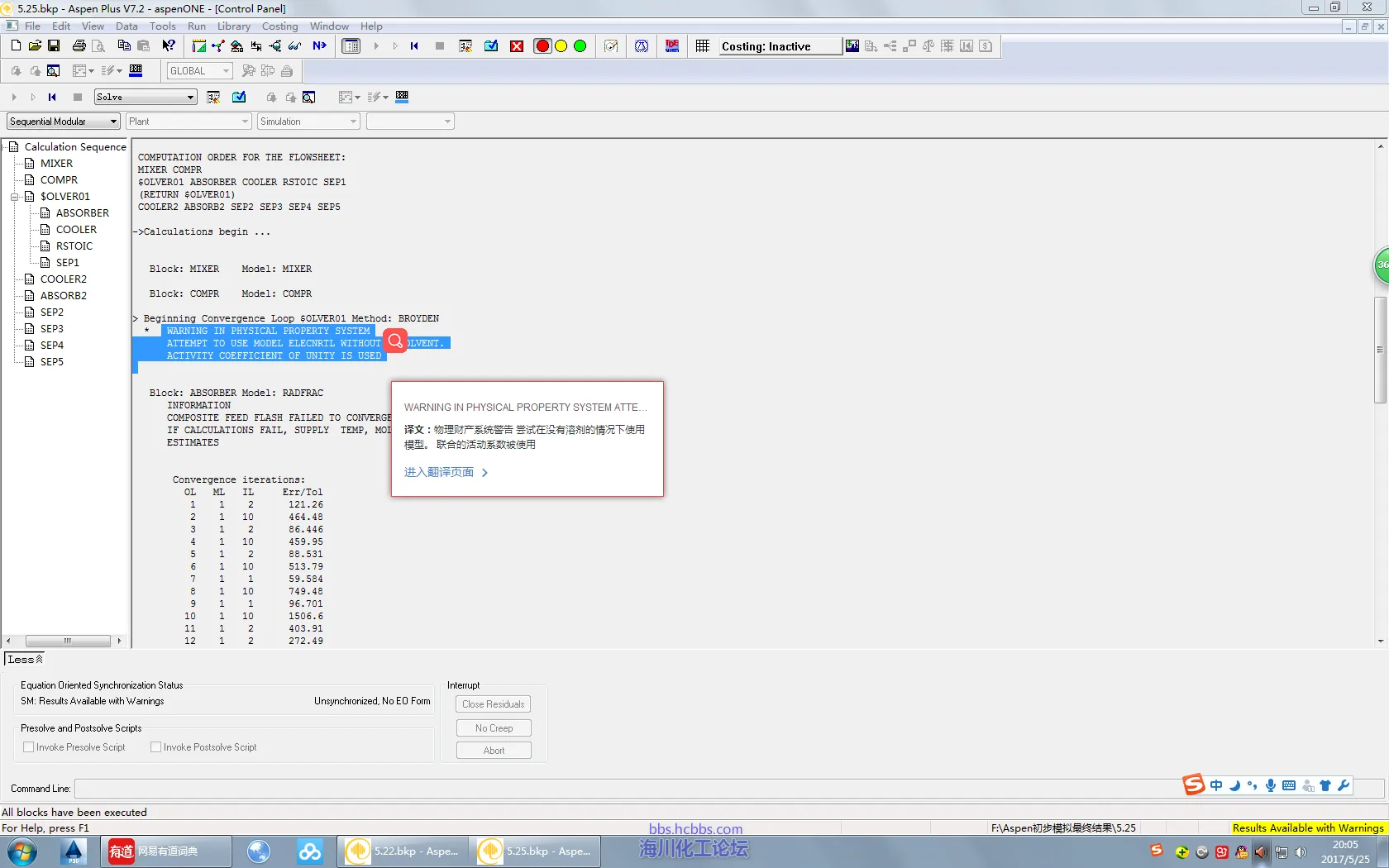1389x868 pixels.
Task: Click the red X purge icon
Action: click(517, 46)
